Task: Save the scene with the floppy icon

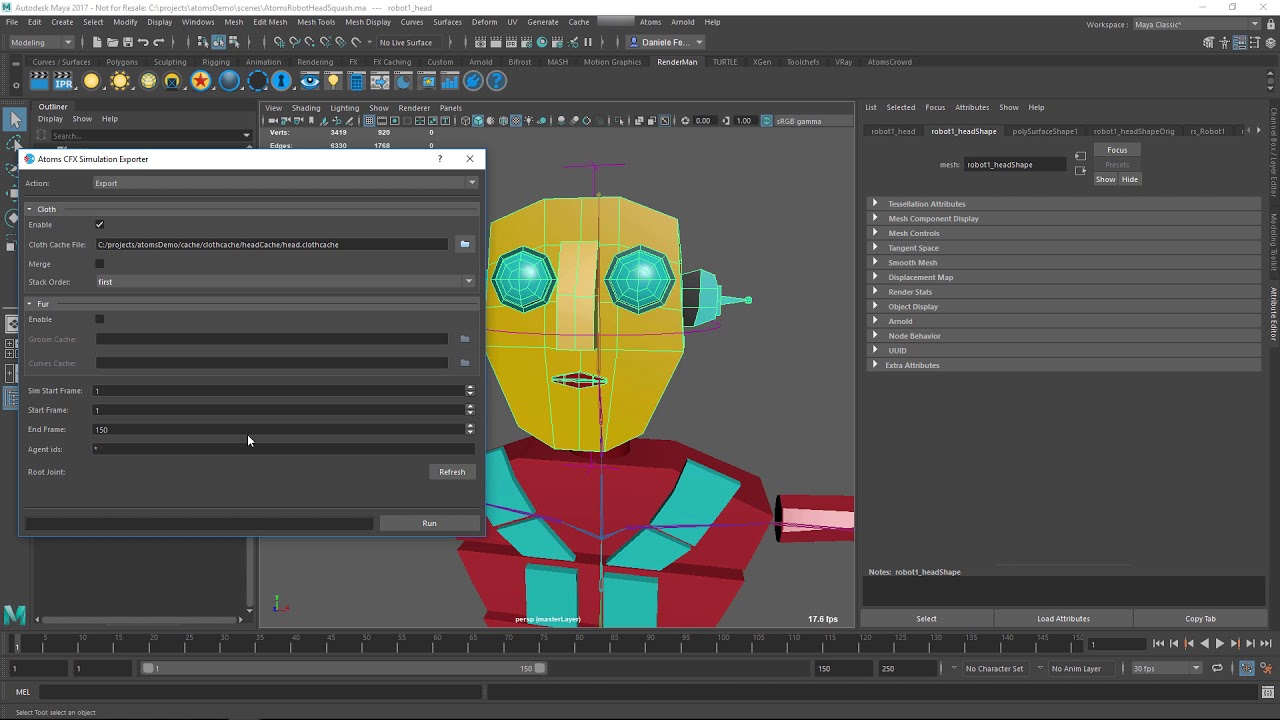Action: tap(127, 42)
